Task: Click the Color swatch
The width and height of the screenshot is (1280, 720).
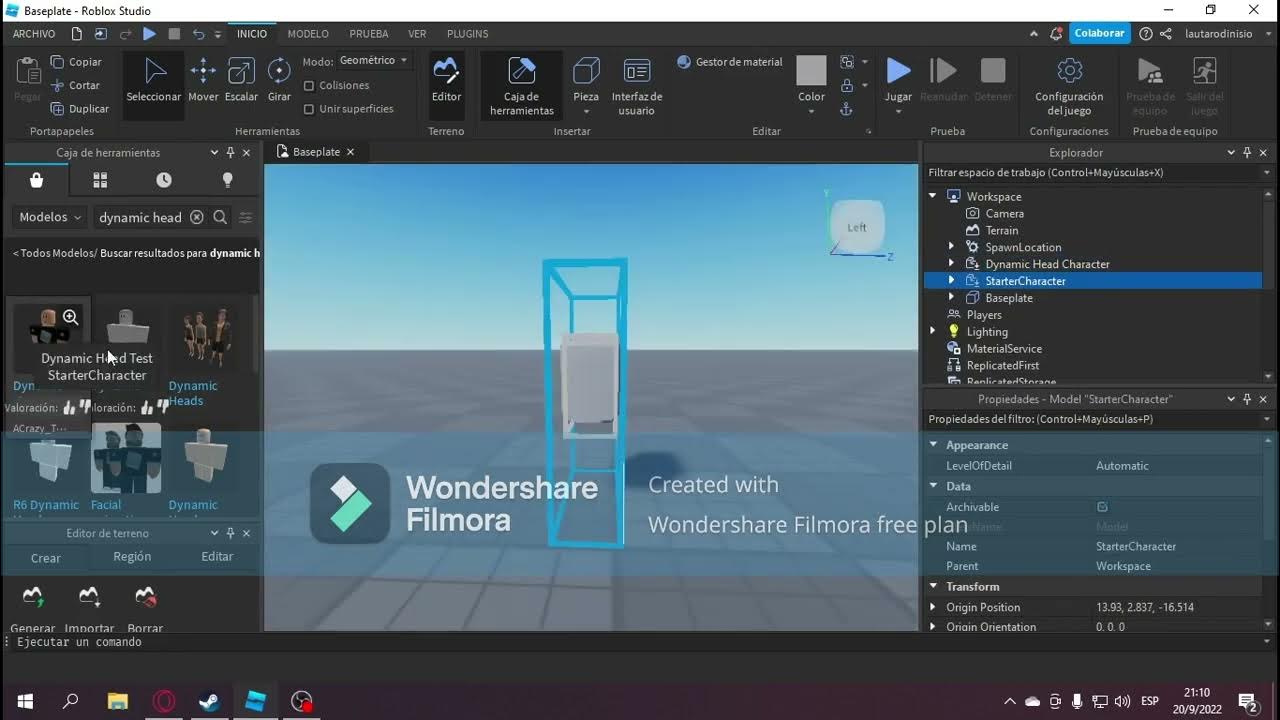Action: point(811,71)
